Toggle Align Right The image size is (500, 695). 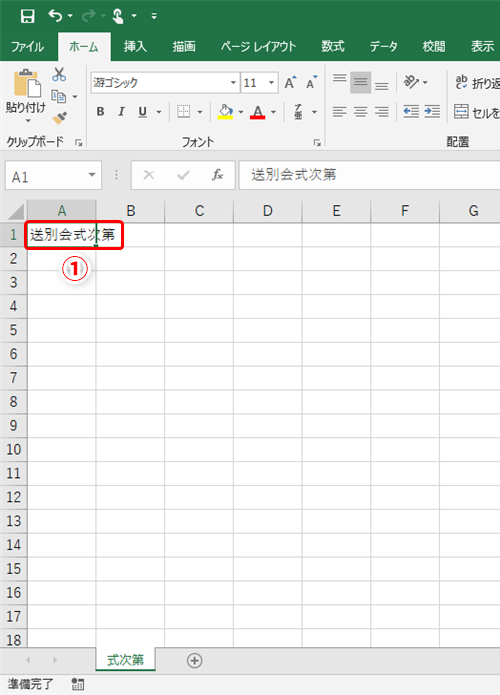click(x=381, y=112)
